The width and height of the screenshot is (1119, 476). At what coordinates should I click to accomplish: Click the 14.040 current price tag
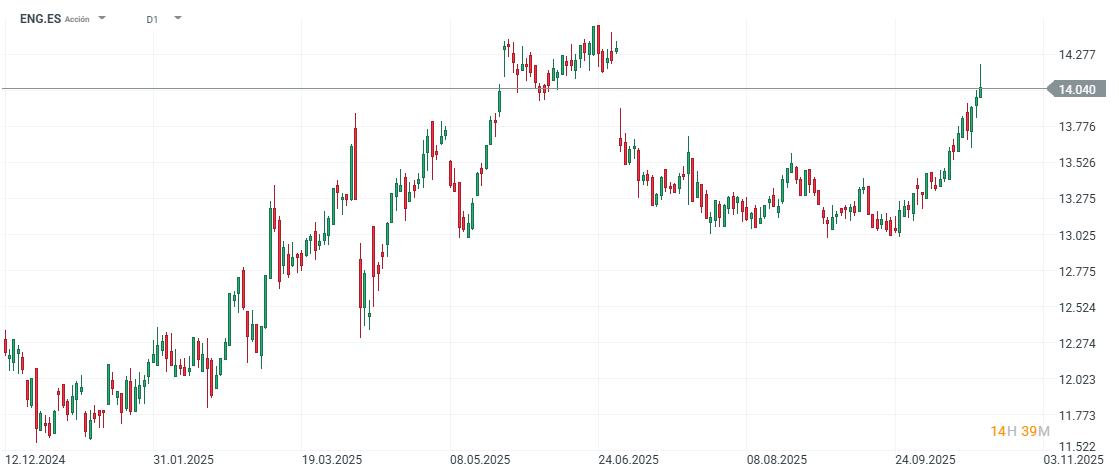(1076, 90)
